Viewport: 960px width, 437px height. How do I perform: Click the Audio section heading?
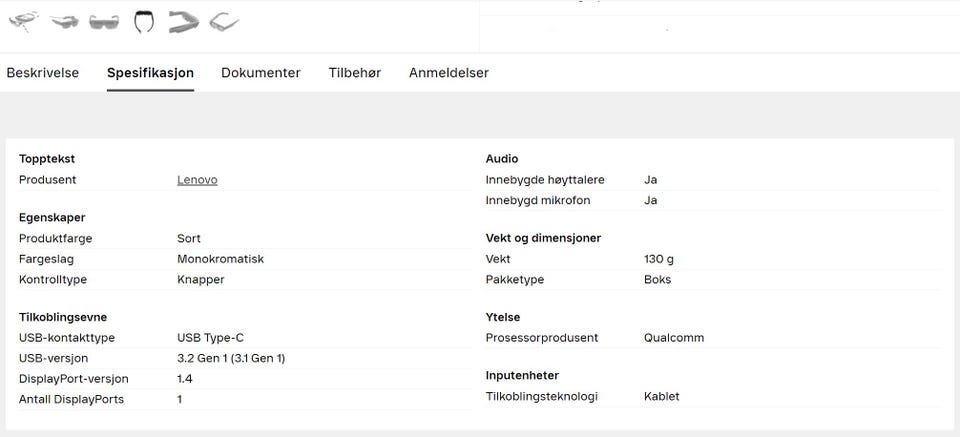[502, 159]
